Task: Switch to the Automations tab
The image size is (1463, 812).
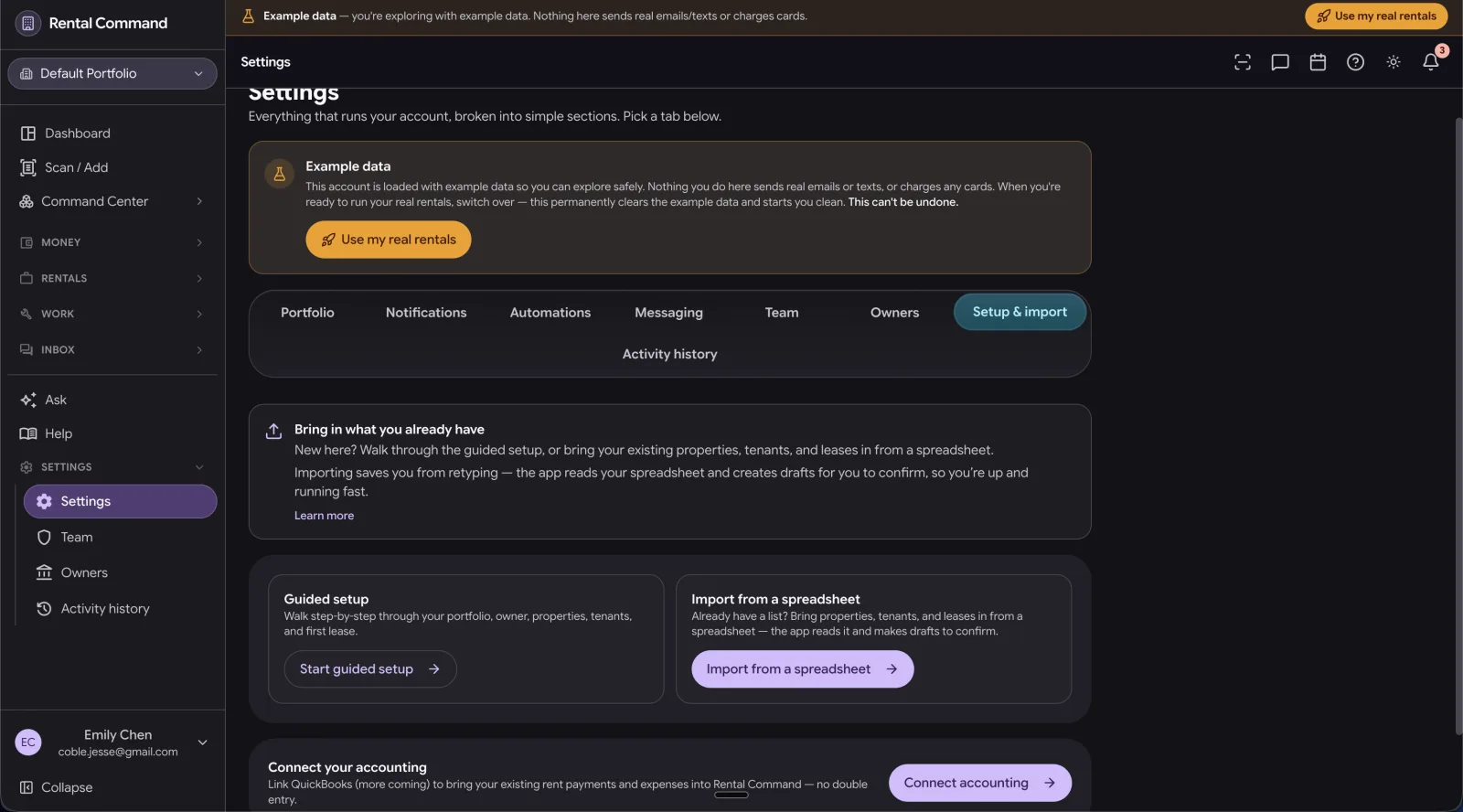Action: pos(550,313)
